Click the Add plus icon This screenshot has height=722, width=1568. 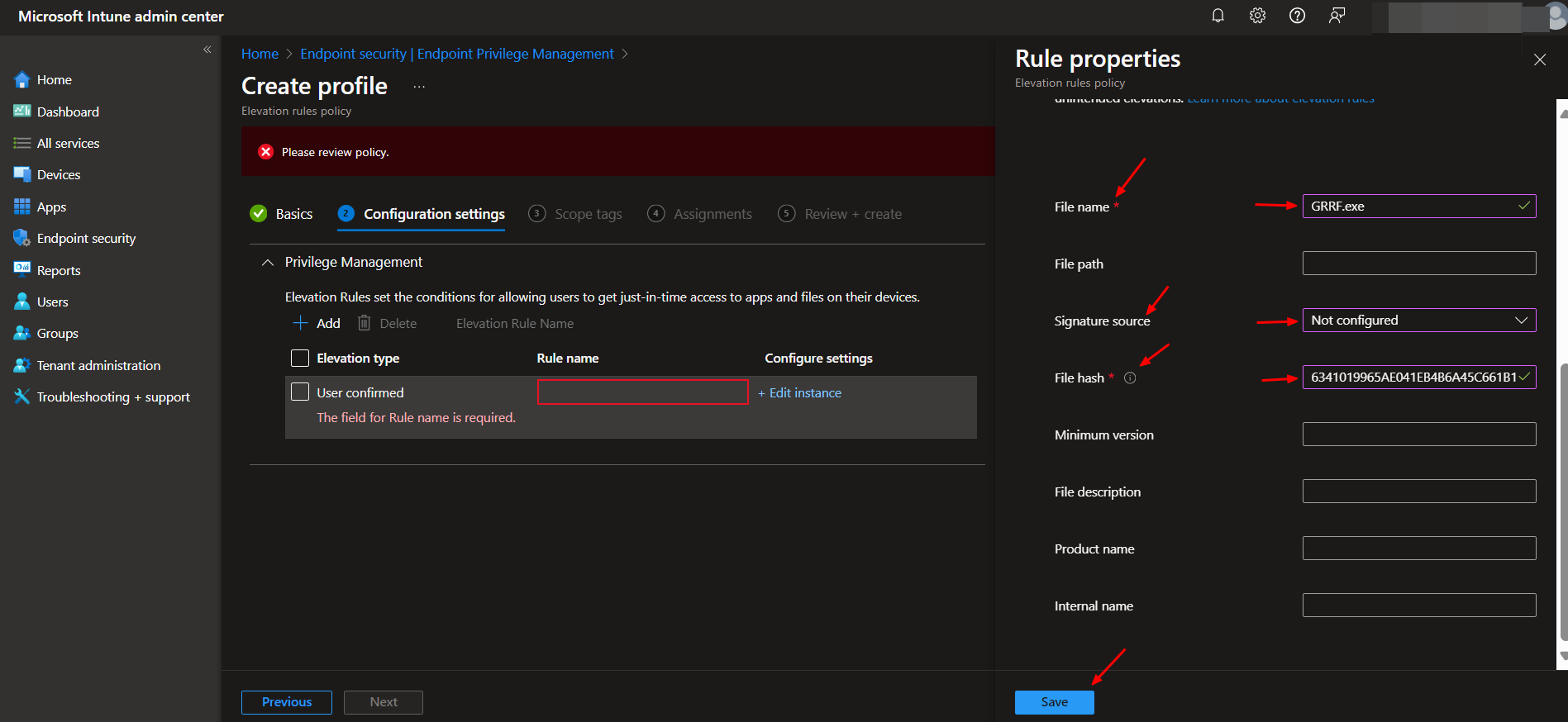click(x=301, y=323)
